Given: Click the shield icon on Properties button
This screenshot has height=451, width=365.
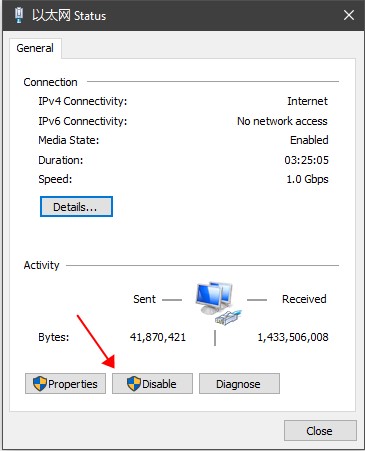Looking at the screenshot, I should (40, 384).
